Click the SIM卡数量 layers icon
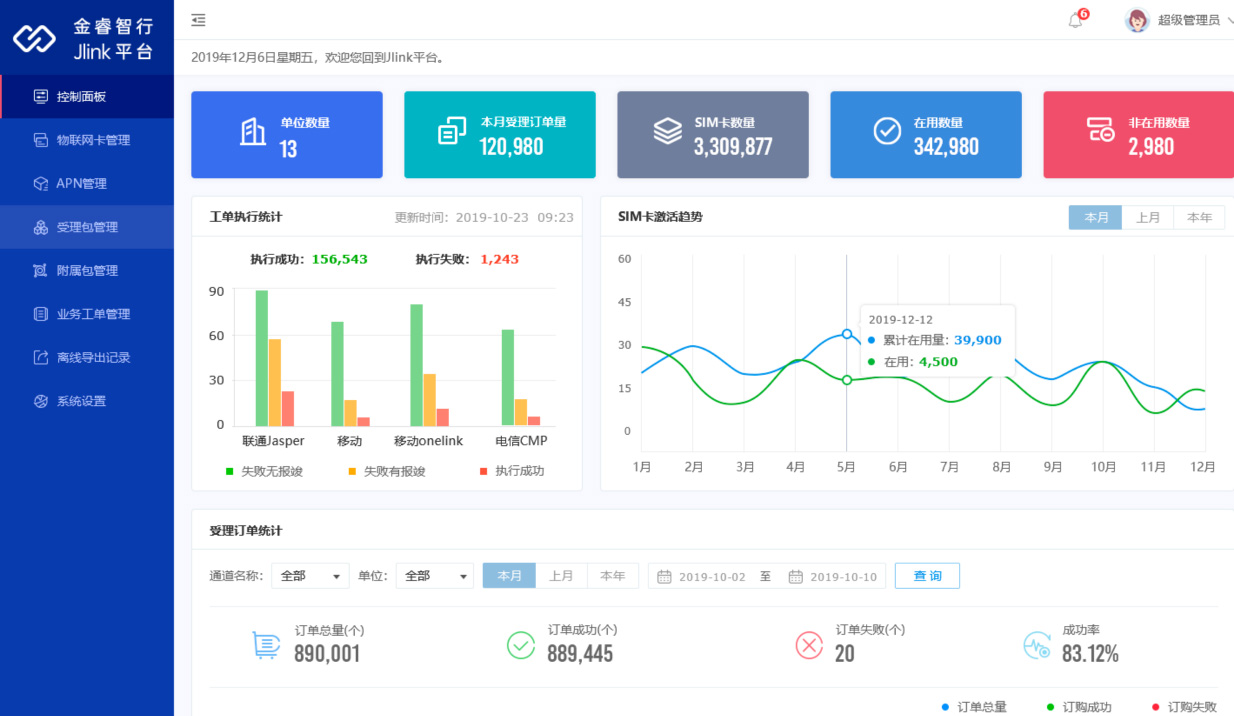 coord(667,132)
